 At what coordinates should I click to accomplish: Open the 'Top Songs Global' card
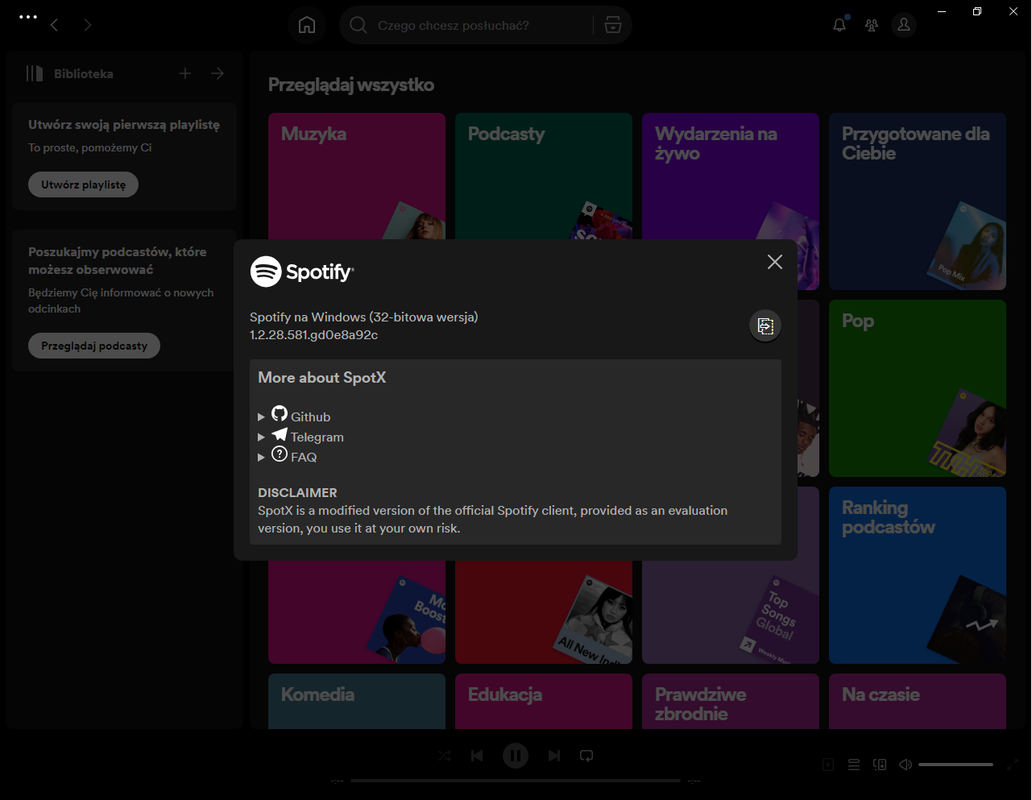[730, 612]
